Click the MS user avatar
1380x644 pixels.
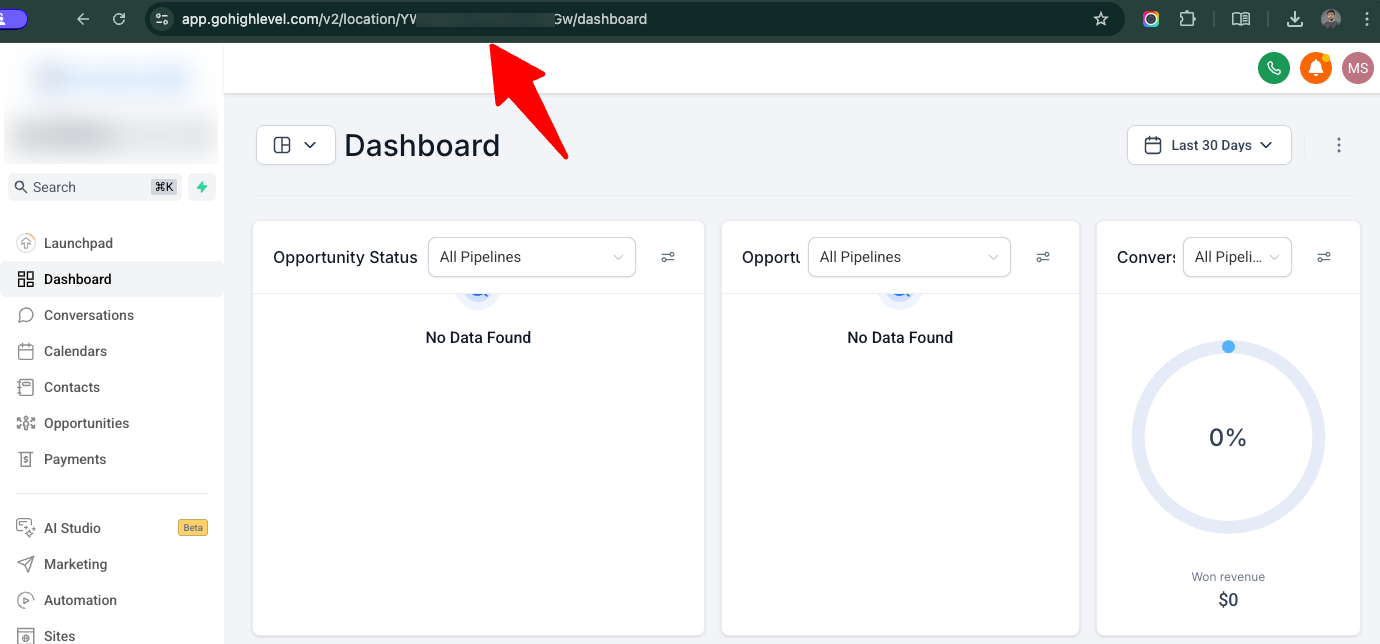(x=1357, y=68)
